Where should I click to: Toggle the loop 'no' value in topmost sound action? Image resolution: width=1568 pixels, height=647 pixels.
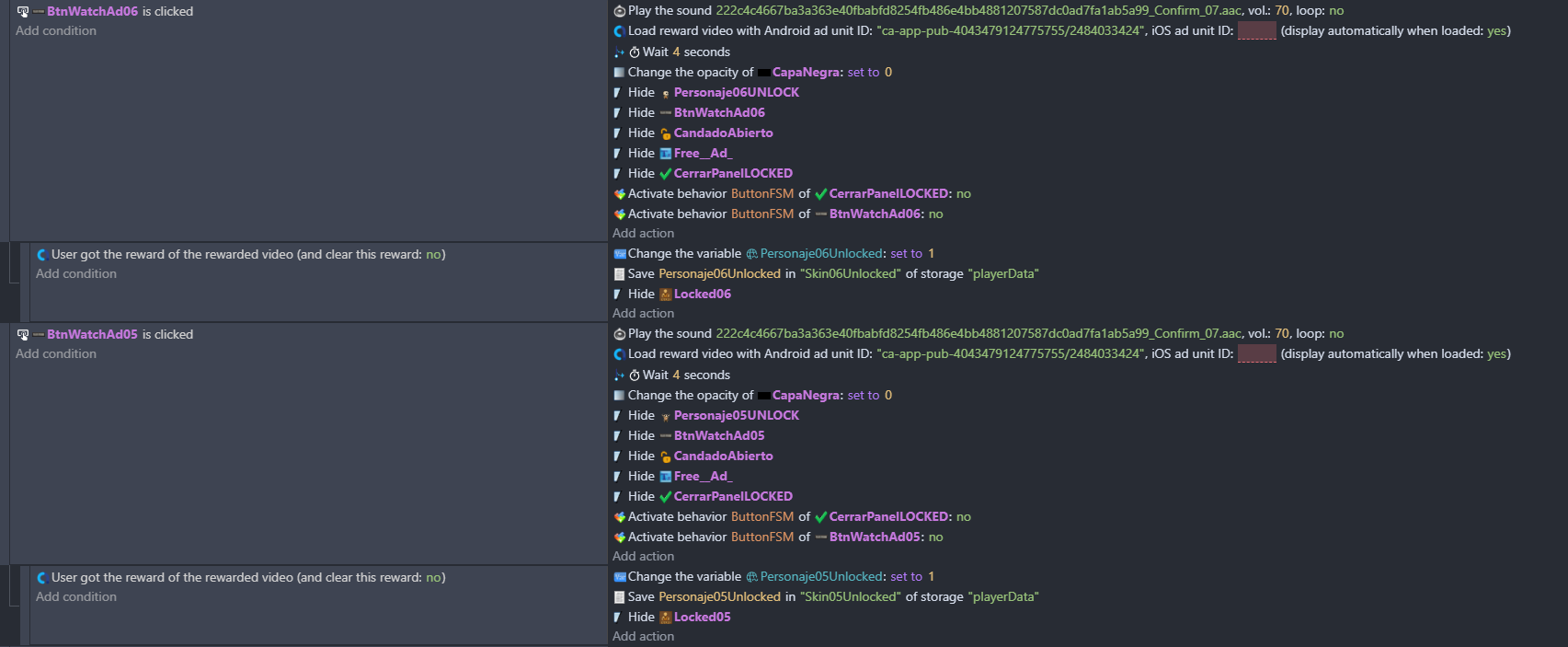tap(1336, 11)
